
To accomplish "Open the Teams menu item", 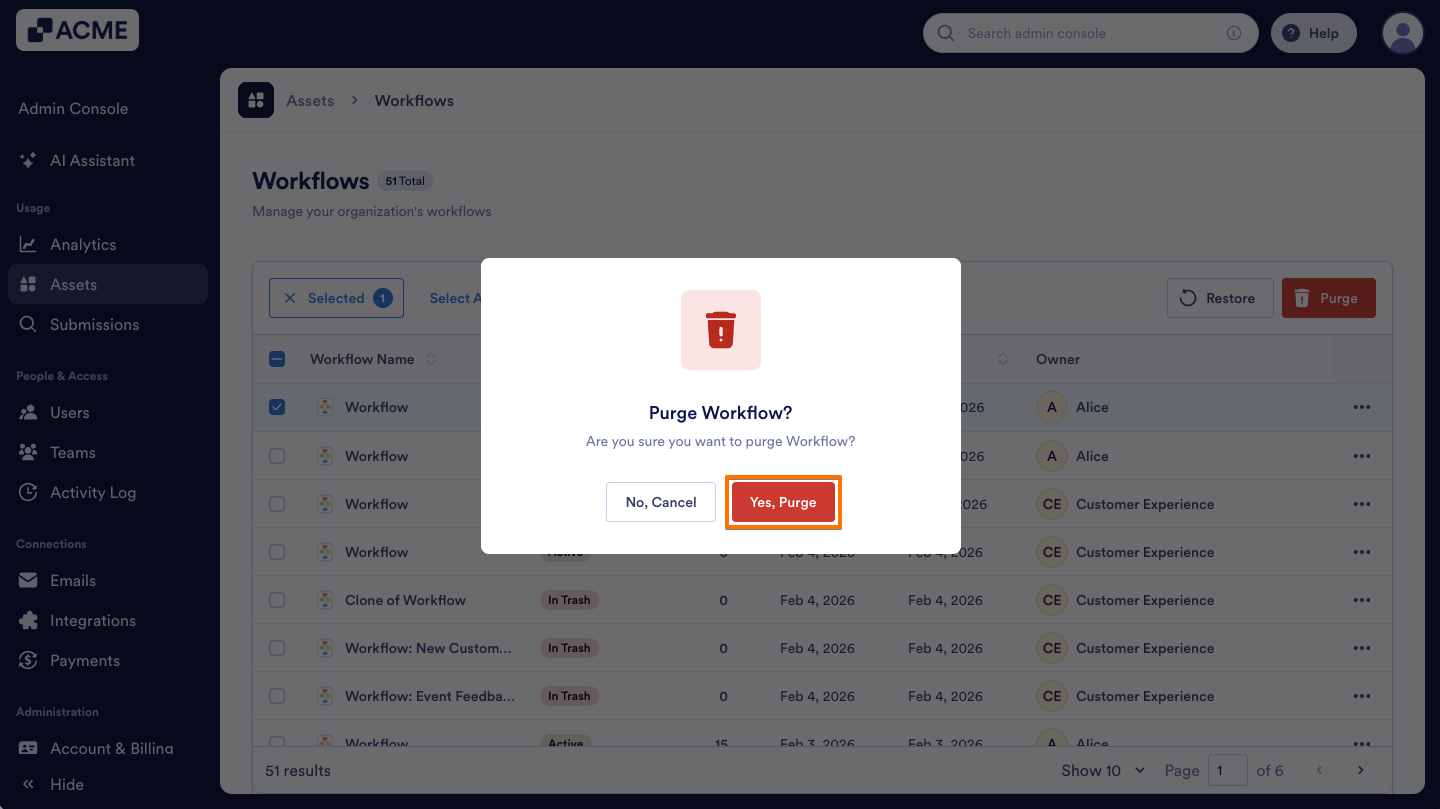I will [70, 452].
